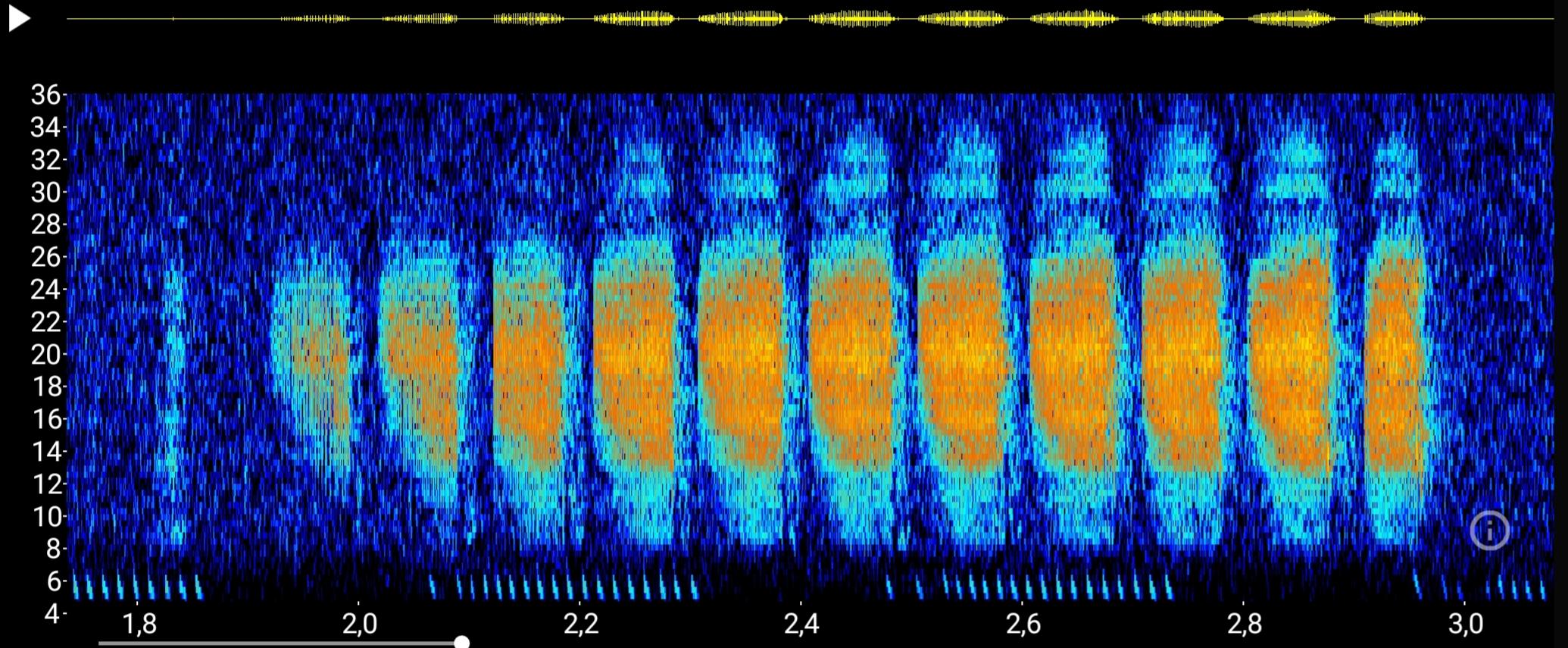Click the 20 frequency axis label
Screen dimensions: 1568x648
tap(45, 354)
